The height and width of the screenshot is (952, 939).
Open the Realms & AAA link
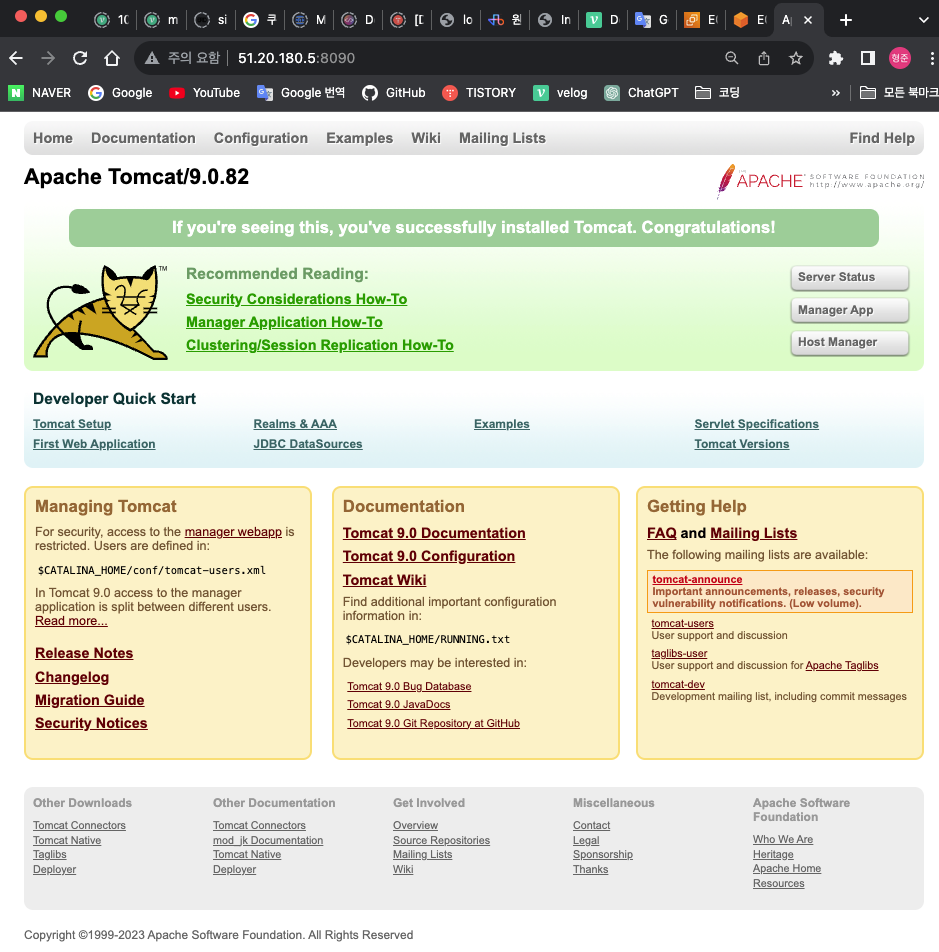tap(295, 424)
